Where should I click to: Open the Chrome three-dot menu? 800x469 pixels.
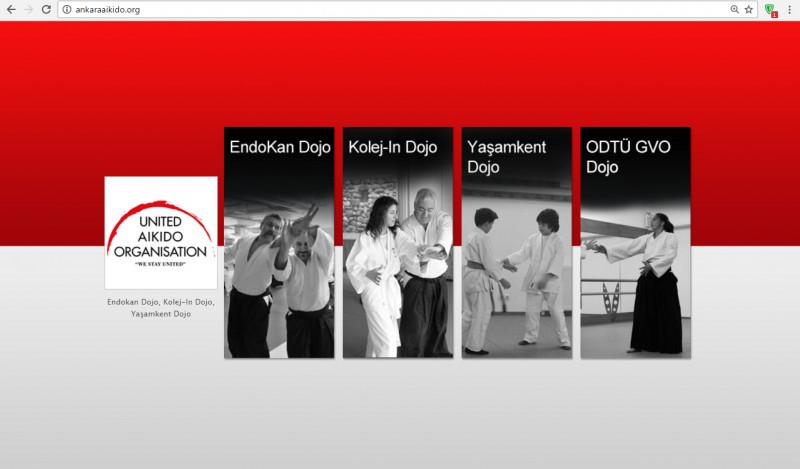pos(789,9)
